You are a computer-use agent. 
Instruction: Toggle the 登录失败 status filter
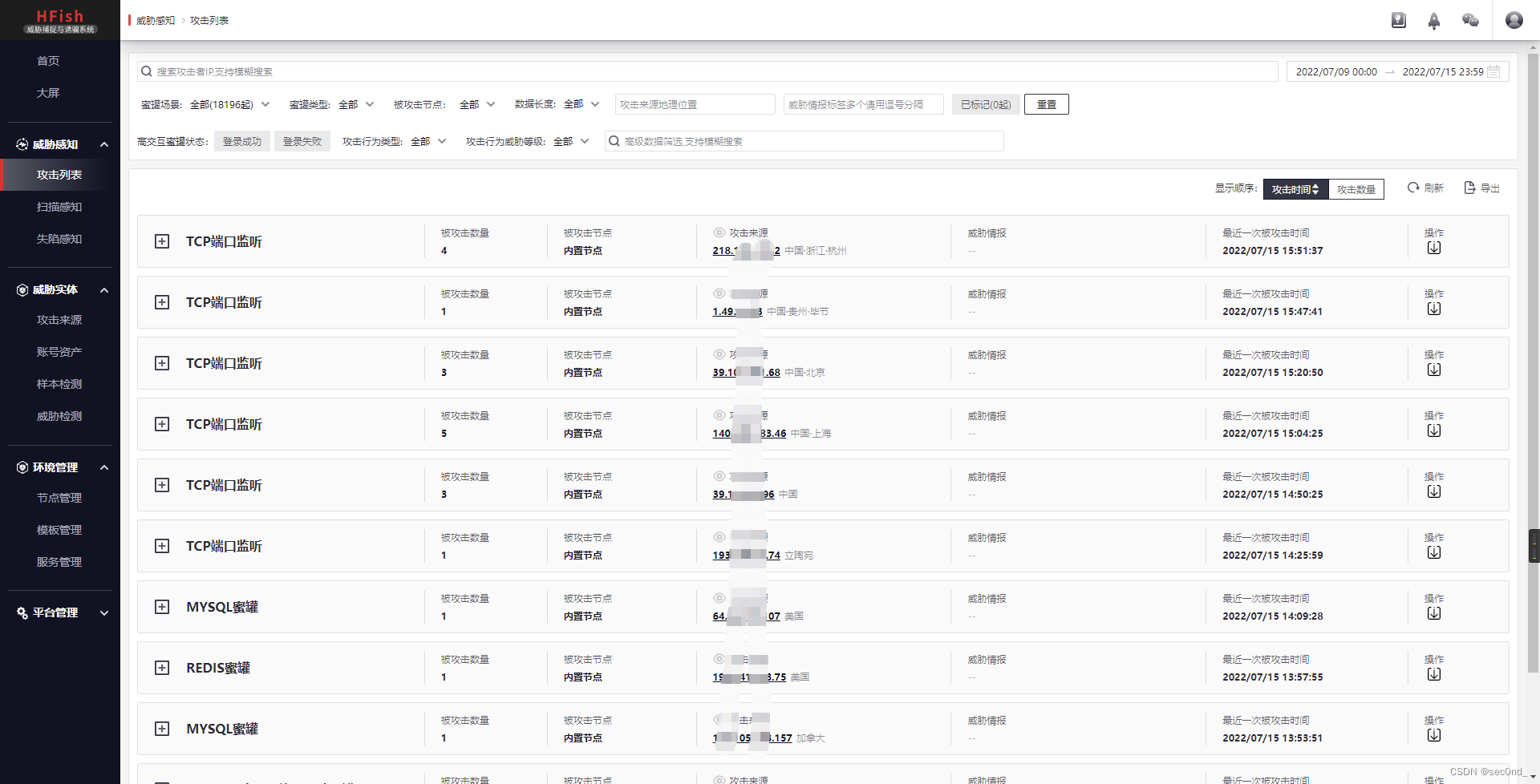[302, 141]
